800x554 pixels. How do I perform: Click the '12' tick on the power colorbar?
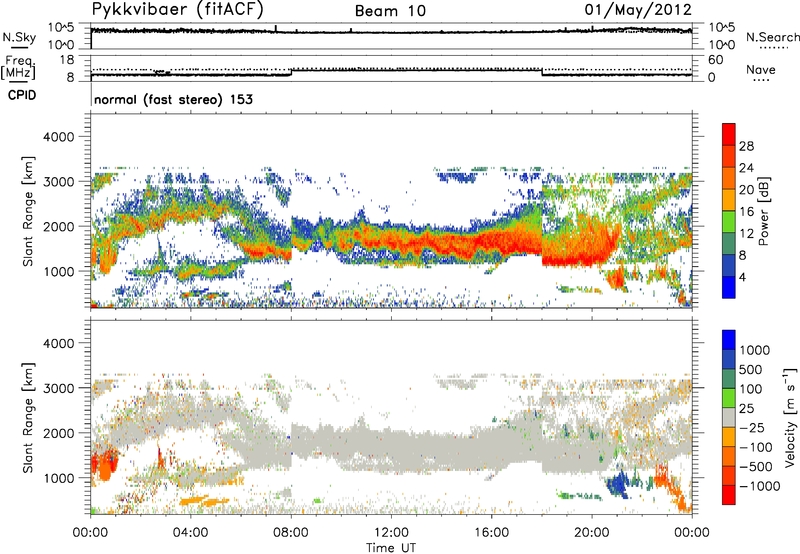point(746,234)
